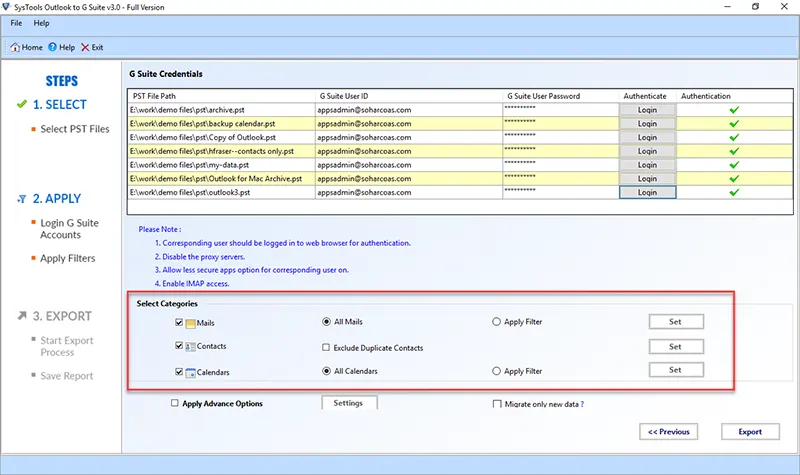Screen dimensions: 800x475
Task: Click Start Export Process step
Action: [67, 346]
